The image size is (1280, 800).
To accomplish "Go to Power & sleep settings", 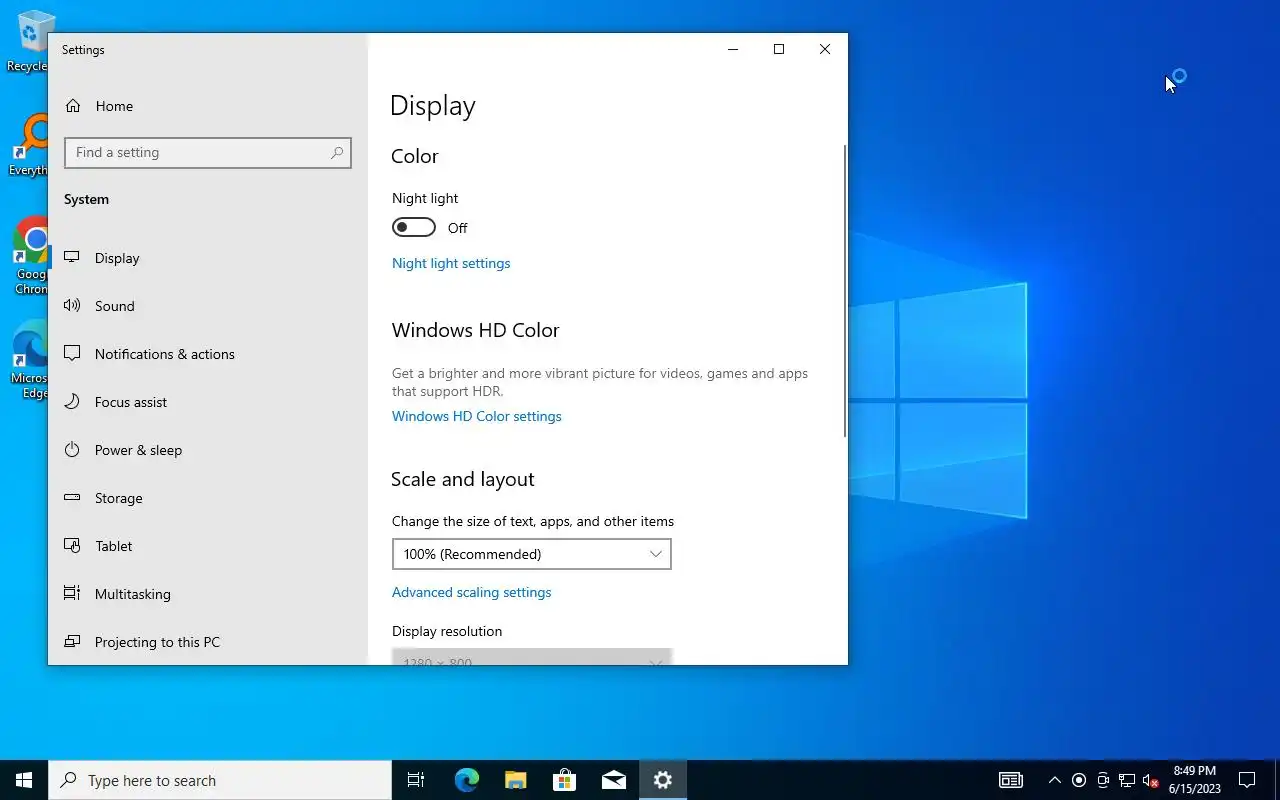I will pyautogui.click(x=208, y=450).
